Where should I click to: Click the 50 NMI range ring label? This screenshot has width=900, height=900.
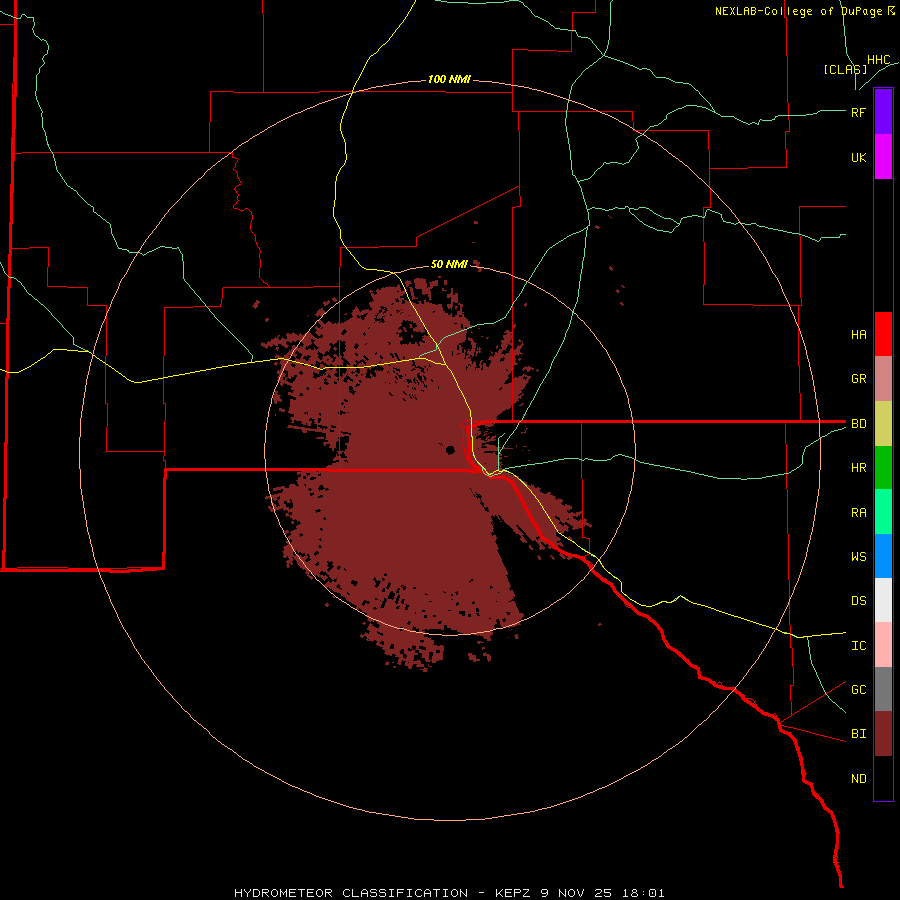coord(449,264)
